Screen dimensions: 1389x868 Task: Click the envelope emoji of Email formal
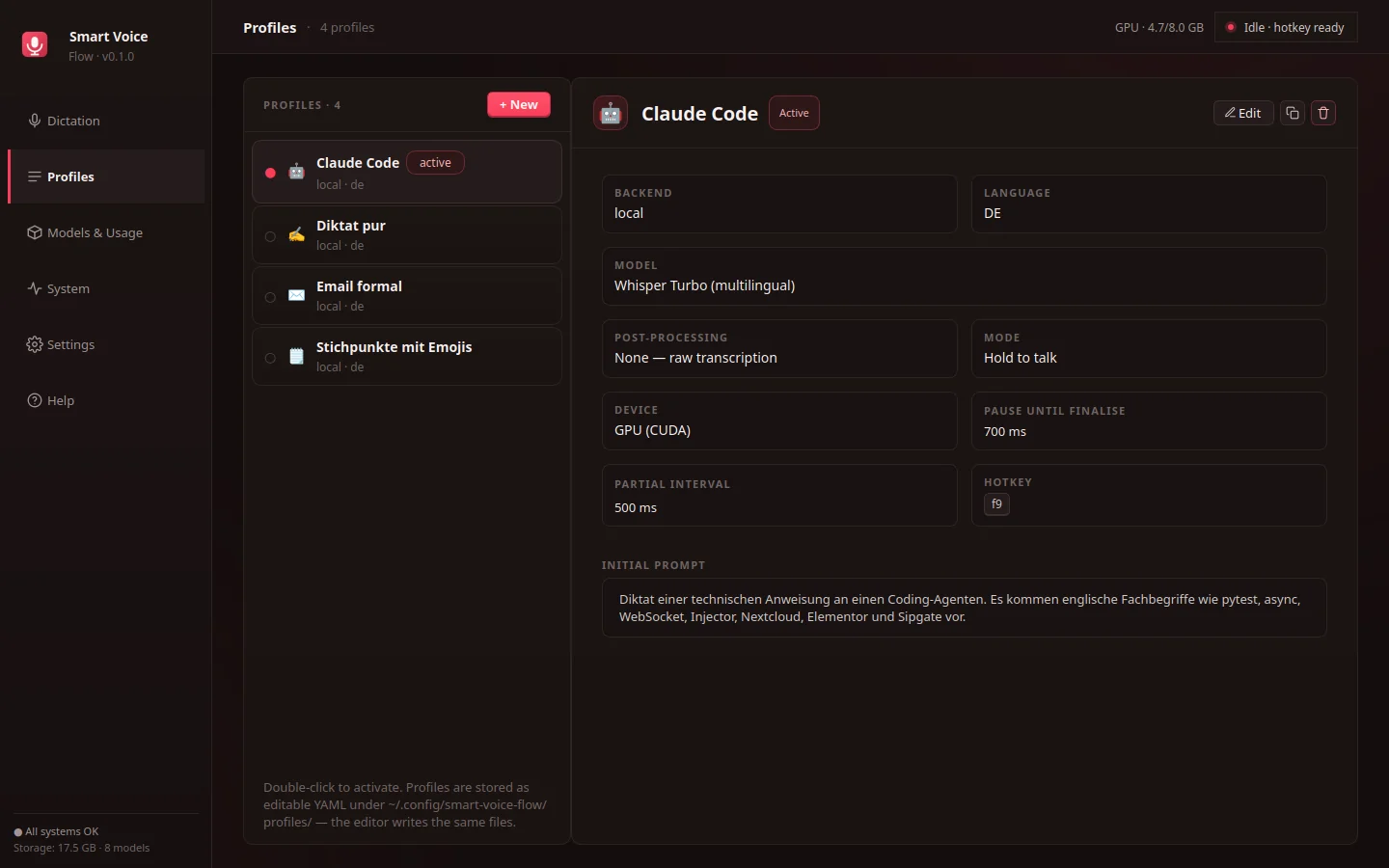pos(296,295)
